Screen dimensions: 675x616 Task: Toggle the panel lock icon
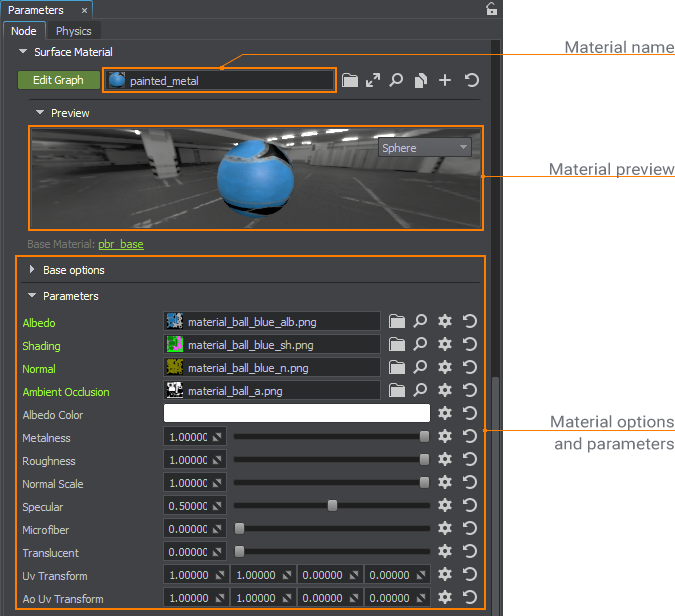[x=491, y=10]
